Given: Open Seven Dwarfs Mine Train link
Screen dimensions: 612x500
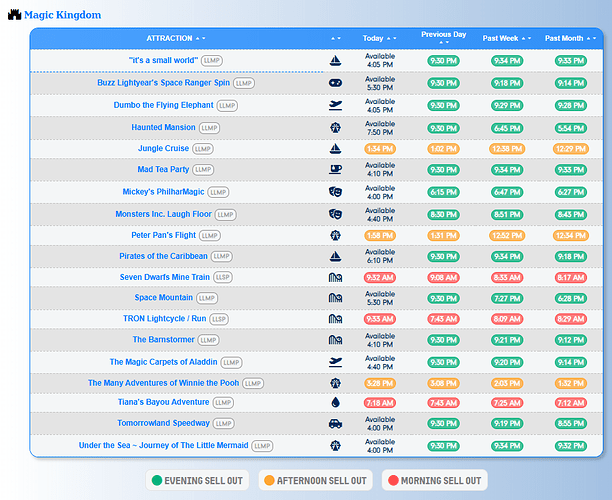Looking at the screenshot, I should [165, 277].
